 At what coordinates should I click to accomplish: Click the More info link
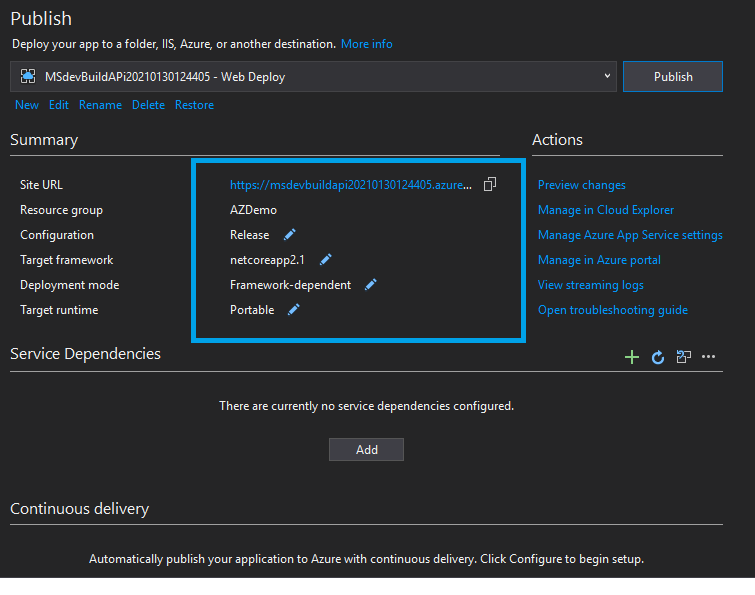366,44
